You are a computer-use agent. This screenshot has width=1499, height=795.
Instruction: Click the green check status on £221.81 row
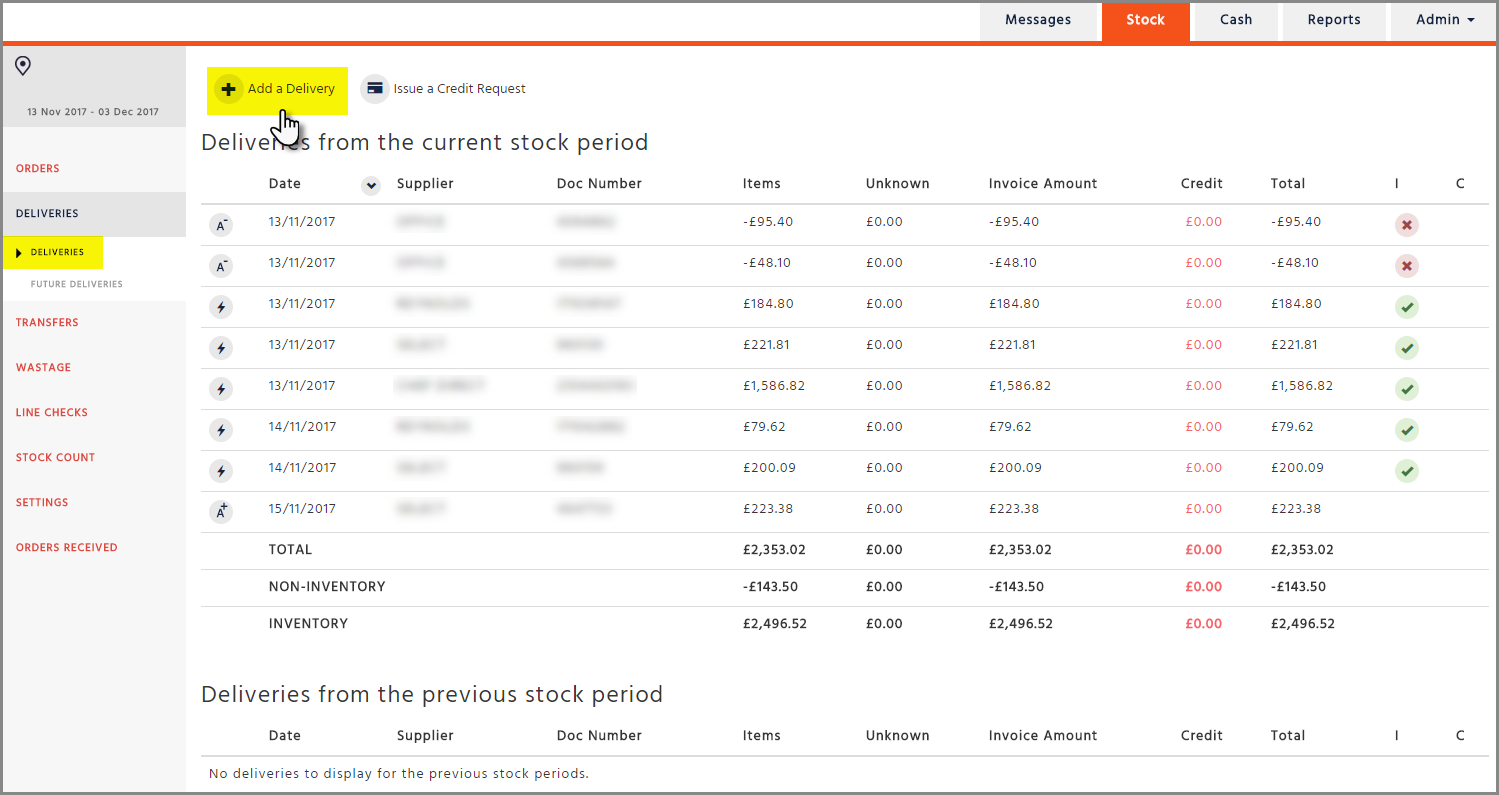(1407, 348)
